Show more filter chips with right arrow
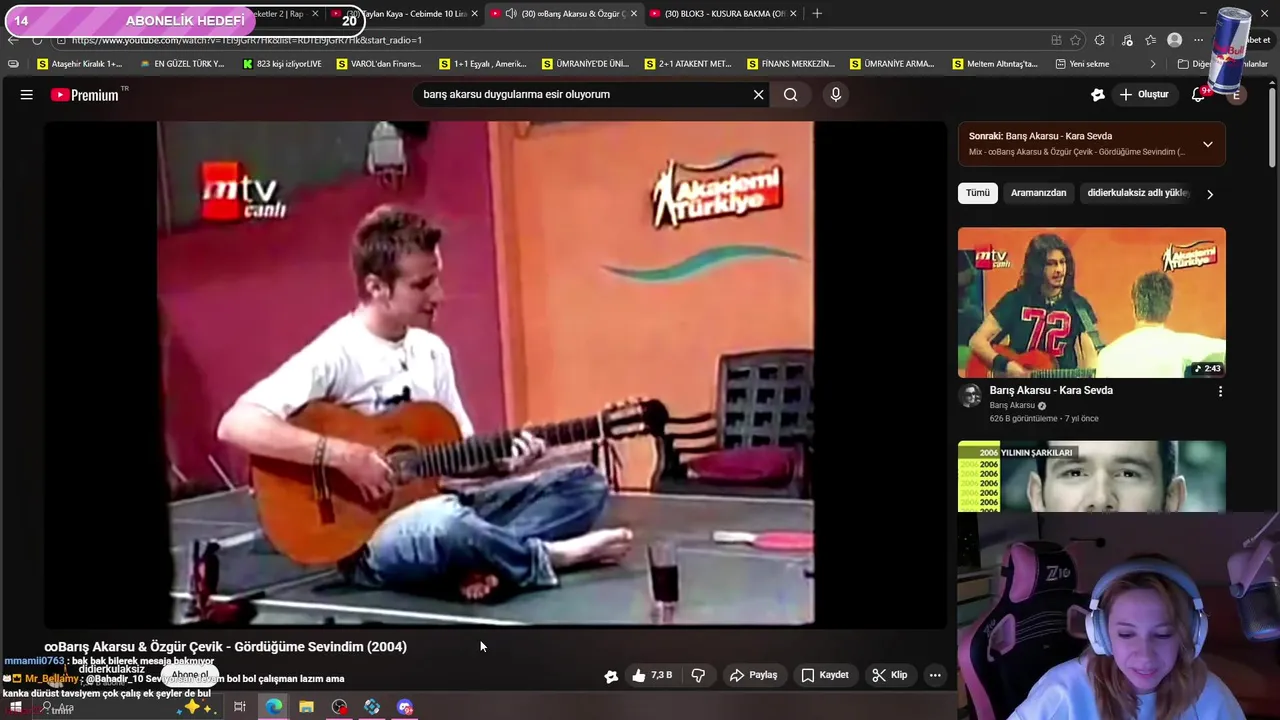Image resolution: width=1280 pixels, height=720 pixels. [x=1209, y=194]
